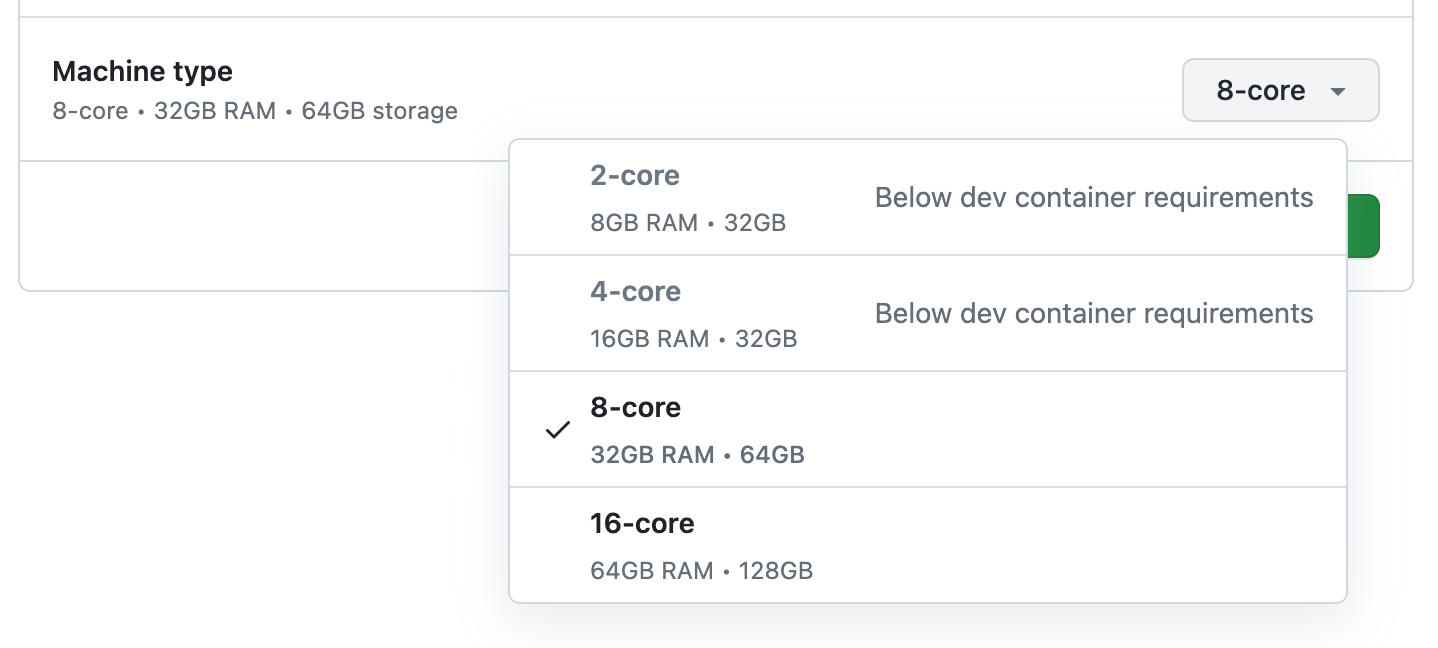Viewport: 1438px width, 648px height.
Task: Click the 16-core option label
Action: (x=641, y=522)
